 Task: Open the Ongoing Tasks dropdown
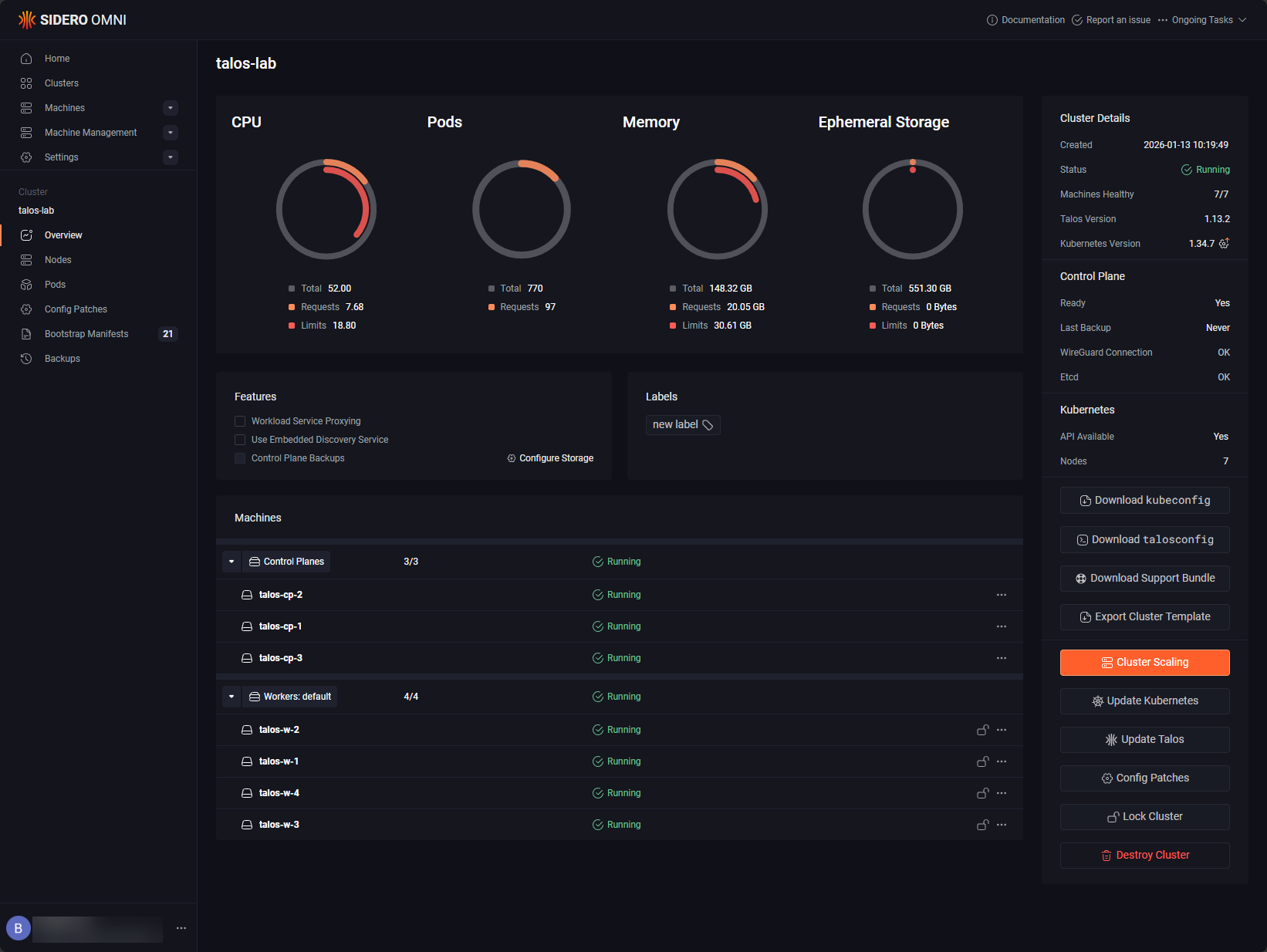(1202, 20)
